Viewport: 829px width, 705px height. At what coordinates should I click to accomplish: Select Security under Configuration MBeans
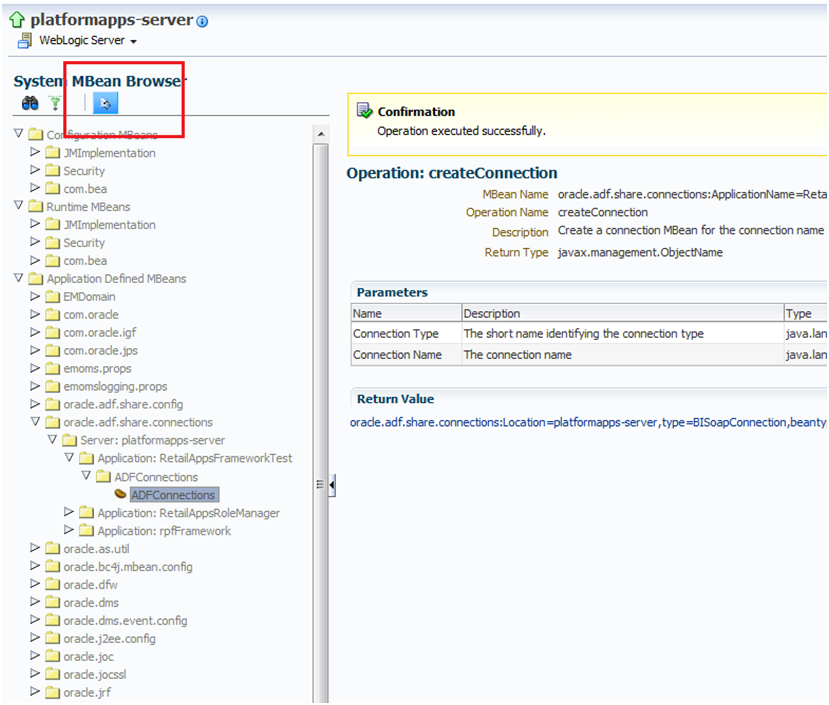pos(84,171)
